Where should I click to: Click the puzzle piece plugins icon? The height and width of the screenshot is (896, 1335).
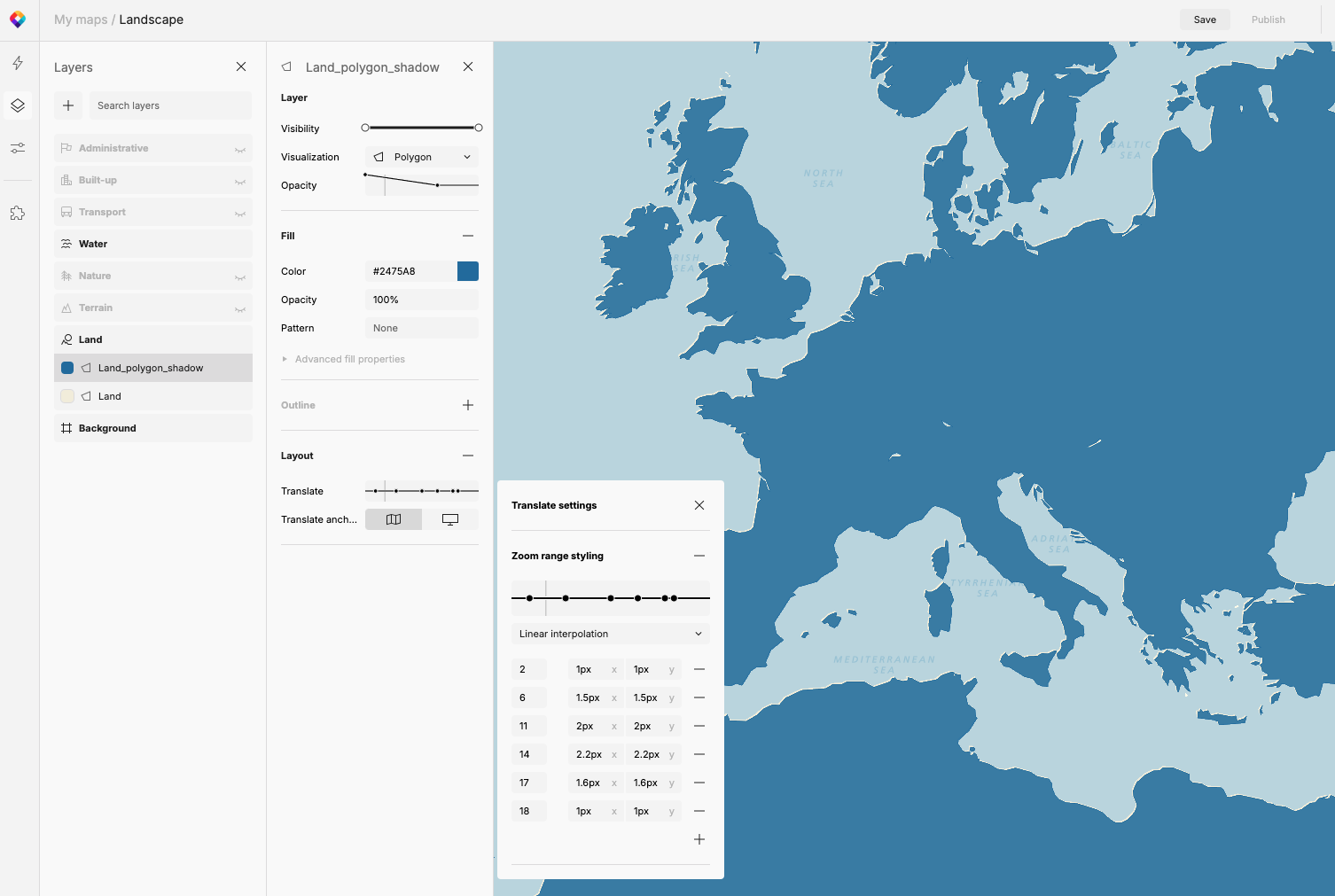click(18, 214)
